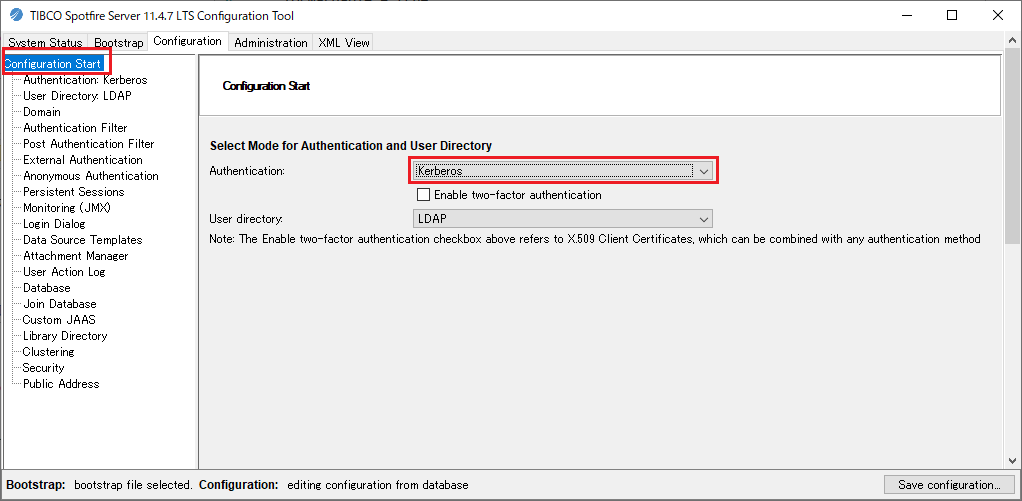This screenshot has height=501, width=1022.
Task: Select Security in the tree
Action: (44, 367)
